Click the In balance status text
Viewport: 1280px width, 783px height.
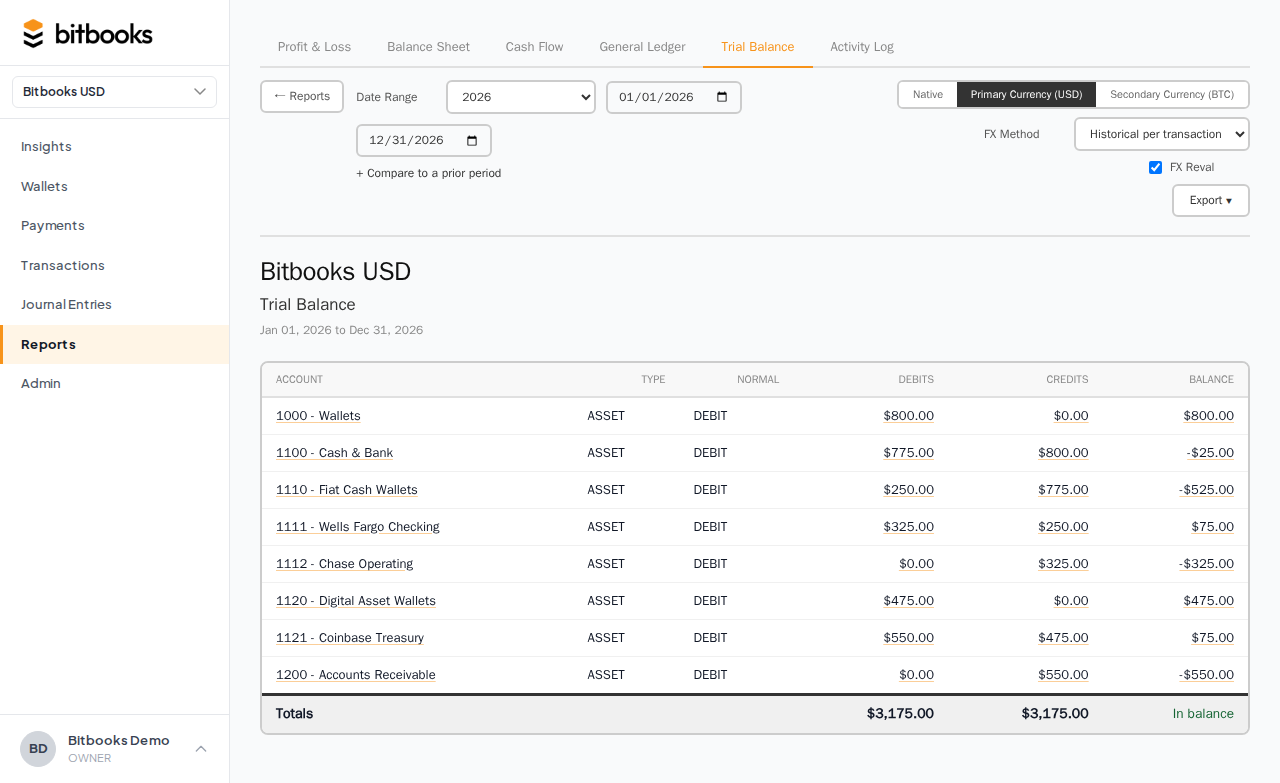(1203, 714)
